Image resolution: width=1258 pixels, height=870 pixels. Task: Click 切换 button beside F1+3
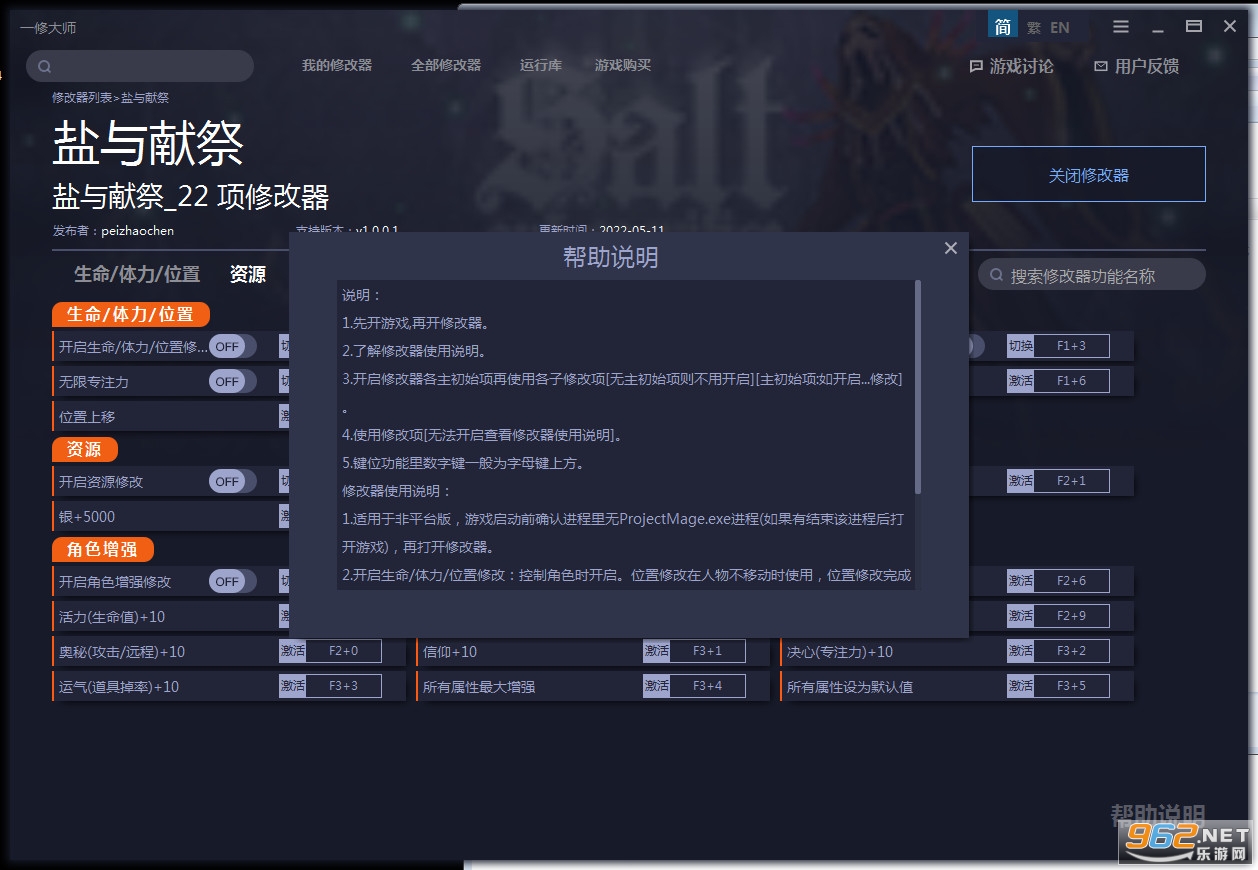click(1021, 346)
